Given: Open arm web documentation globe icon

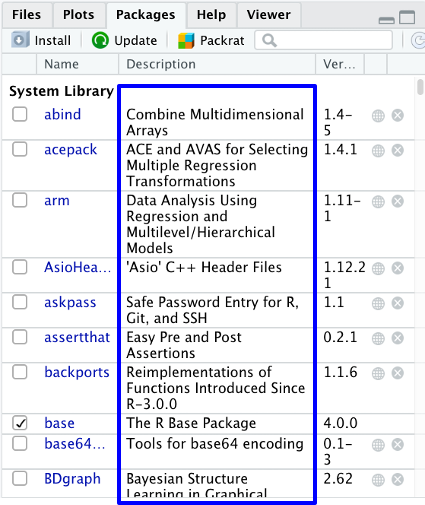Looking at the screenshot, I should point(378,202).
